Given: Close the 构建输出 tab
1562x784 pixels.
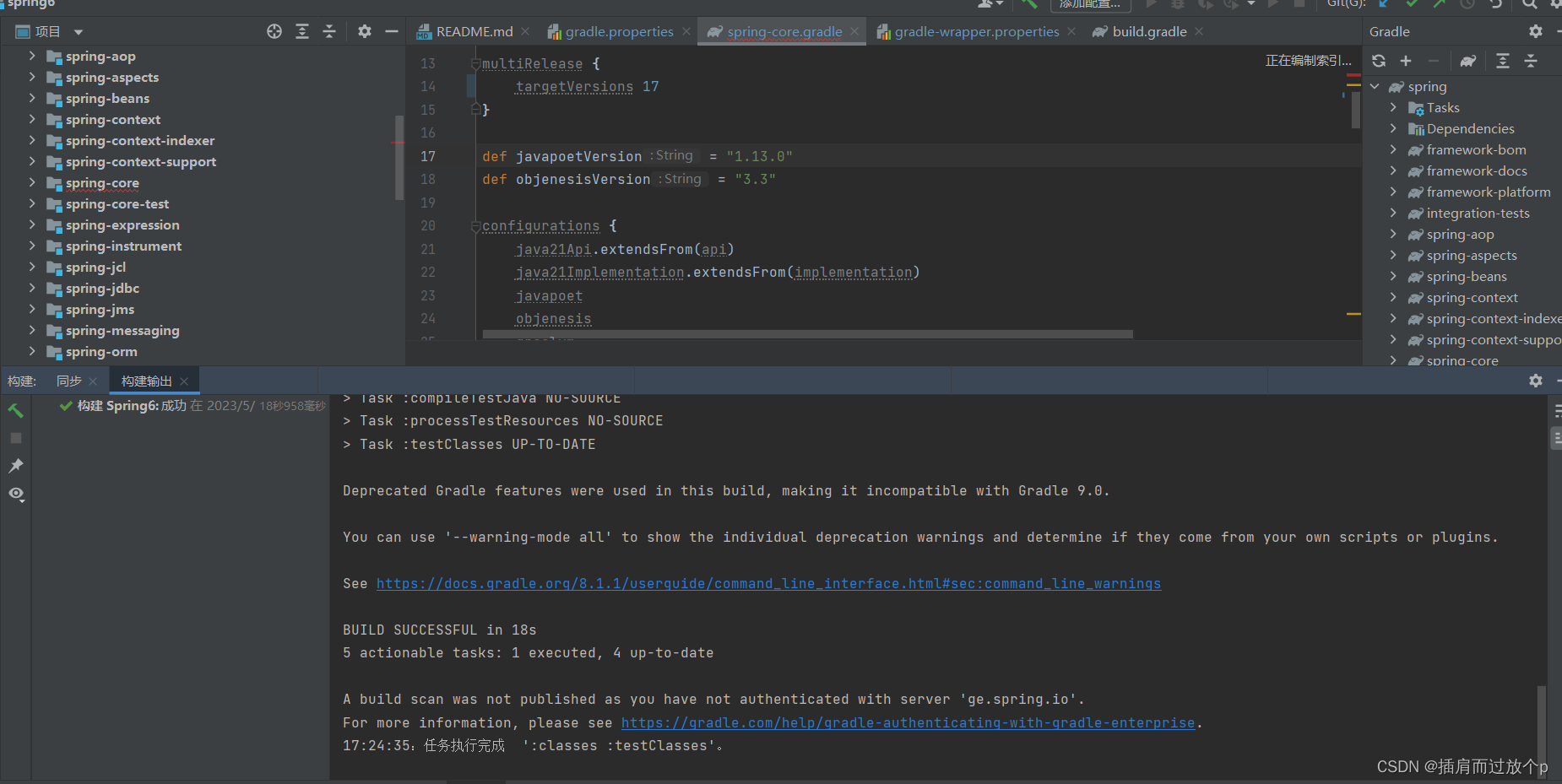Looking at the screenshot, I should pos(184,381).
